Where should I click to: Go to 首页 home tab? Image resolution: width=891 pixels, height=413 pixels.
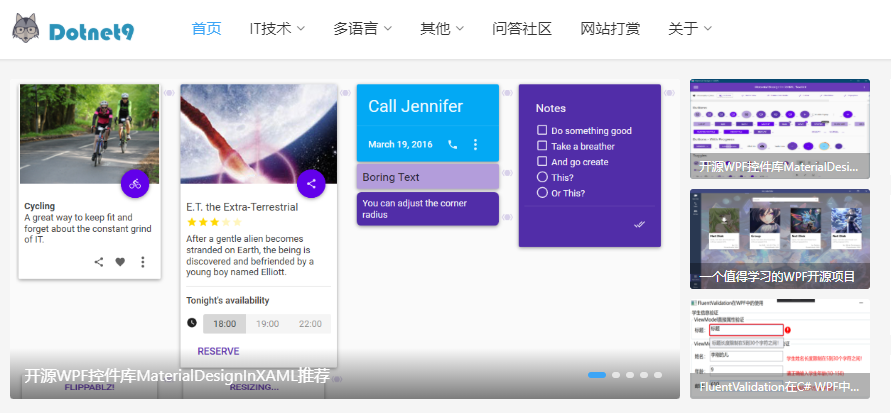[206, 28]
